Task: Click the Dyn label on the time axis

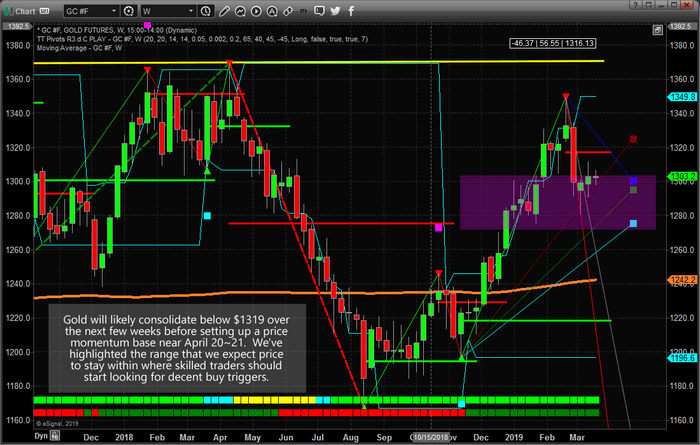Action: coord(41,436)
